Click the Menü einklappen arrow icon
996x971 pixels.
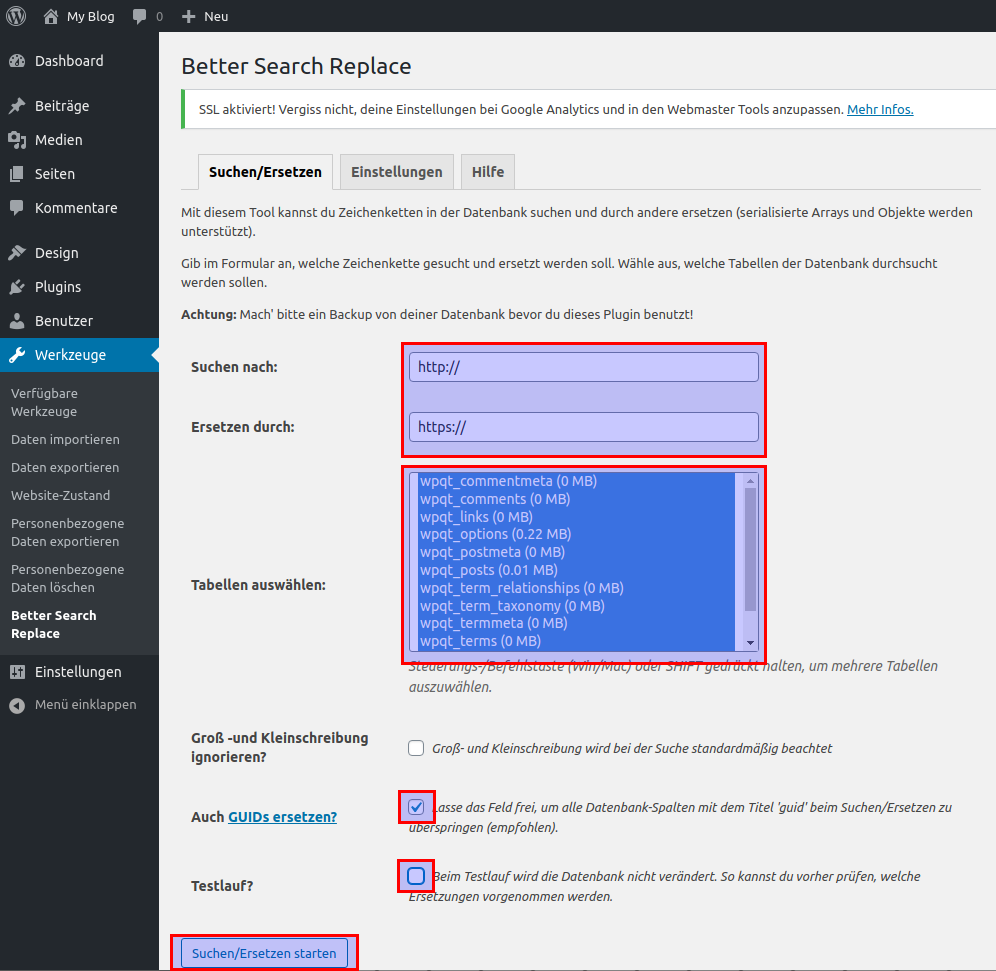(17, 705)
